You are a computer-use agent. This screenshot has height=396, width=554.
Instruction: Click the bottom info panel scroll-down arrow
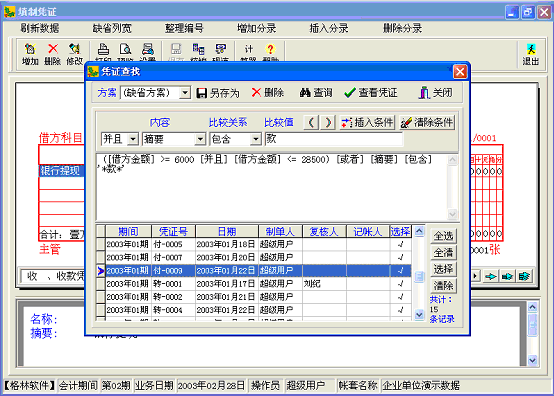click(532, 360)
